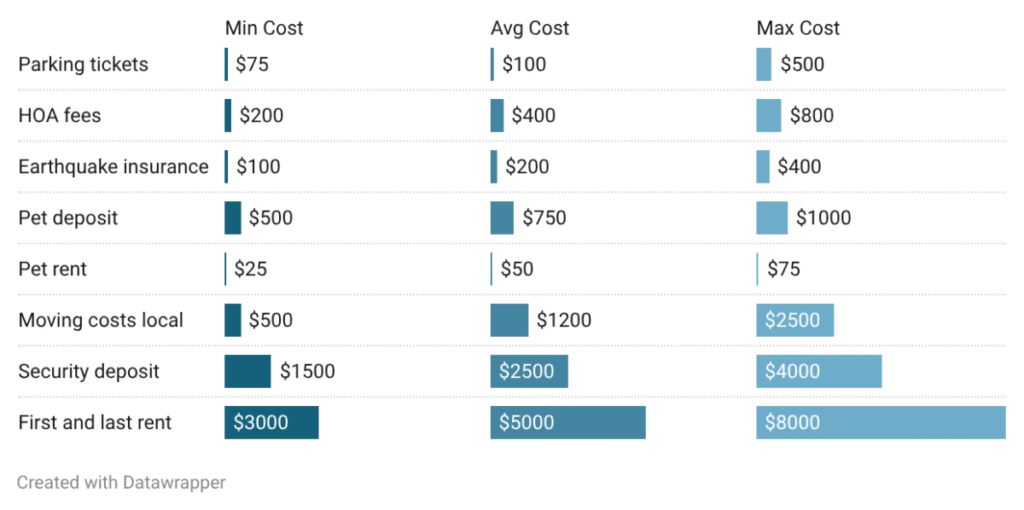Select the First and last rent label
The width and height of the screenshot is (1024, 510).
[95, 422]
